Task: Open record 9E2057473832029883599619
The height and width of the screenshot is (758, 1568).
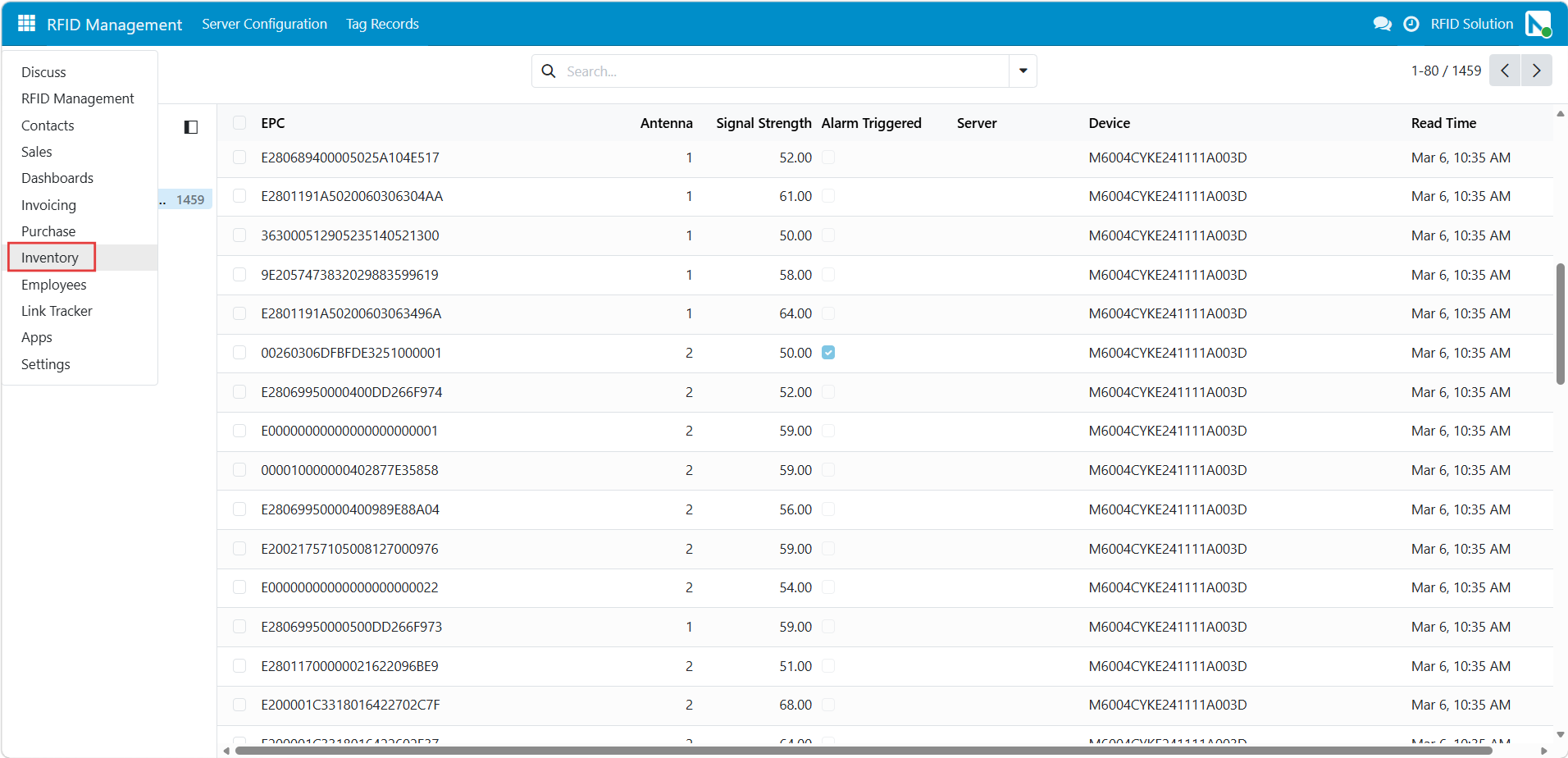Action: (349, 275)
